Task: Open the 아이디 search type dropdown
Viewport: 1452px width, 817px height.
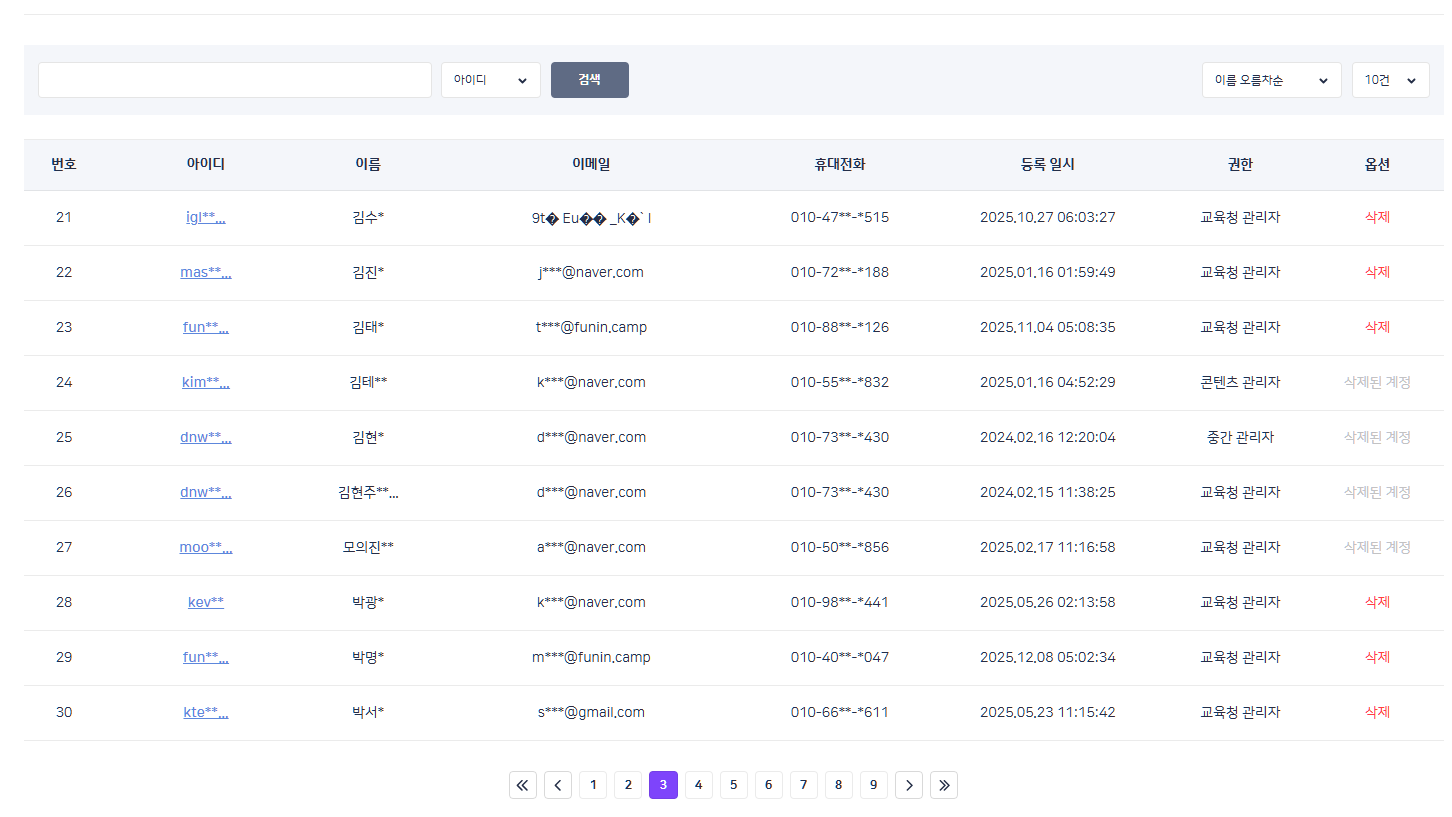Action: click(490, 80)
